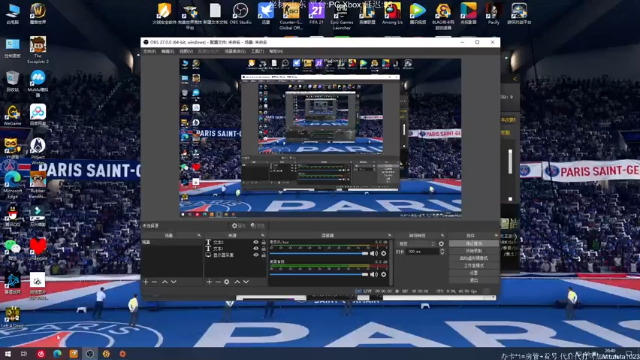Pop out Scene Transitions dock panel
640x360 pixels.
coord(442,236)
